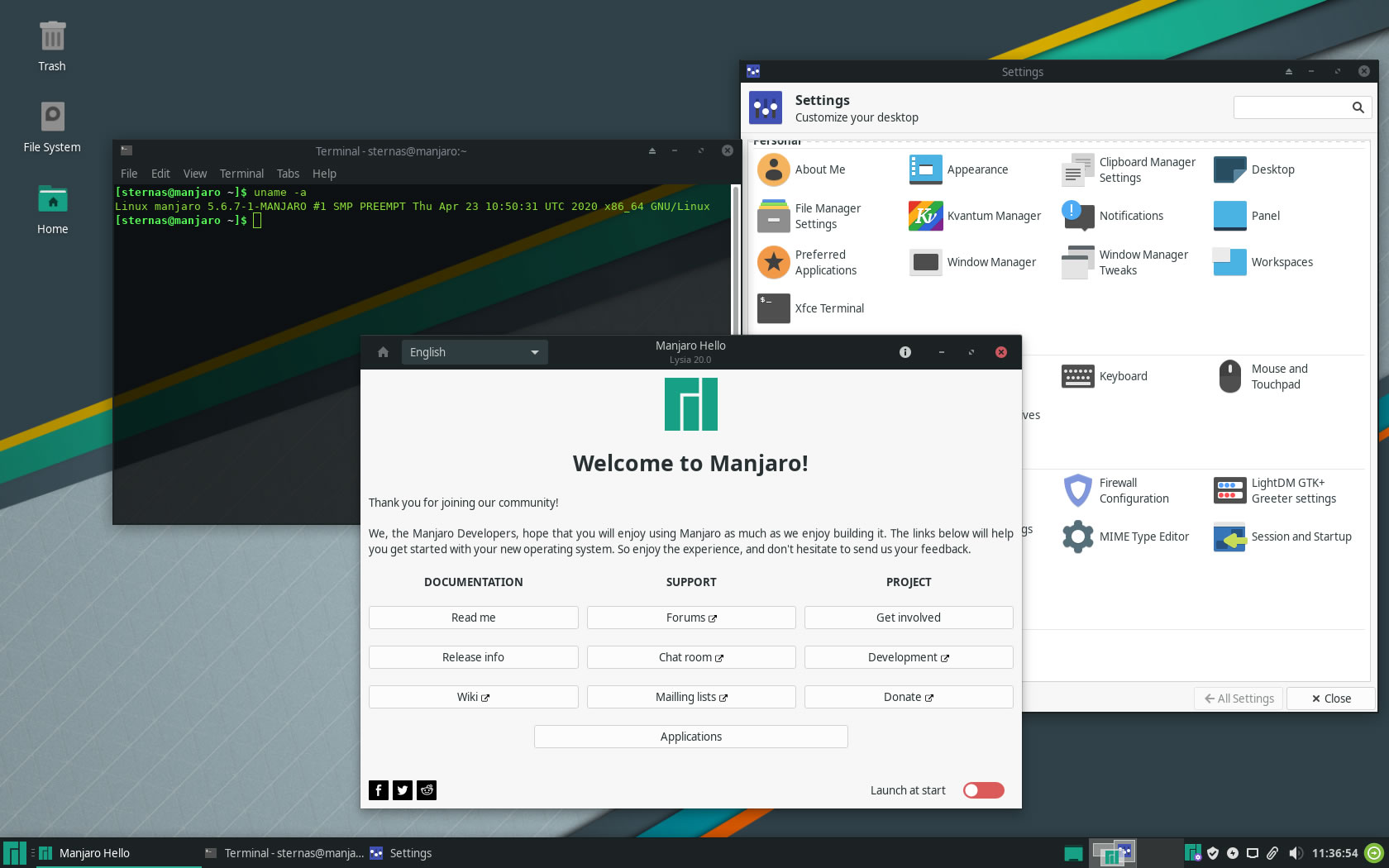This screenshot has height=868, width=1389.
Task: Click the Applications button
Action: [691, 737]
